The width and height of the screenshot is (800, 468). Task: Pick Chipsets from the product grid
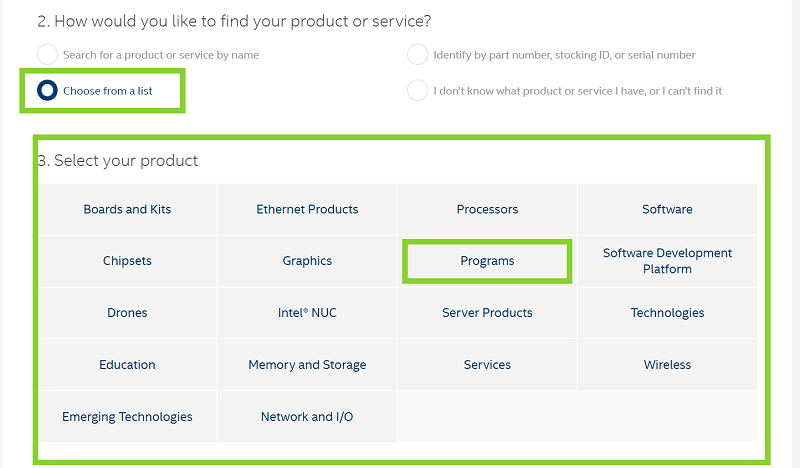[x=127, y=261]
